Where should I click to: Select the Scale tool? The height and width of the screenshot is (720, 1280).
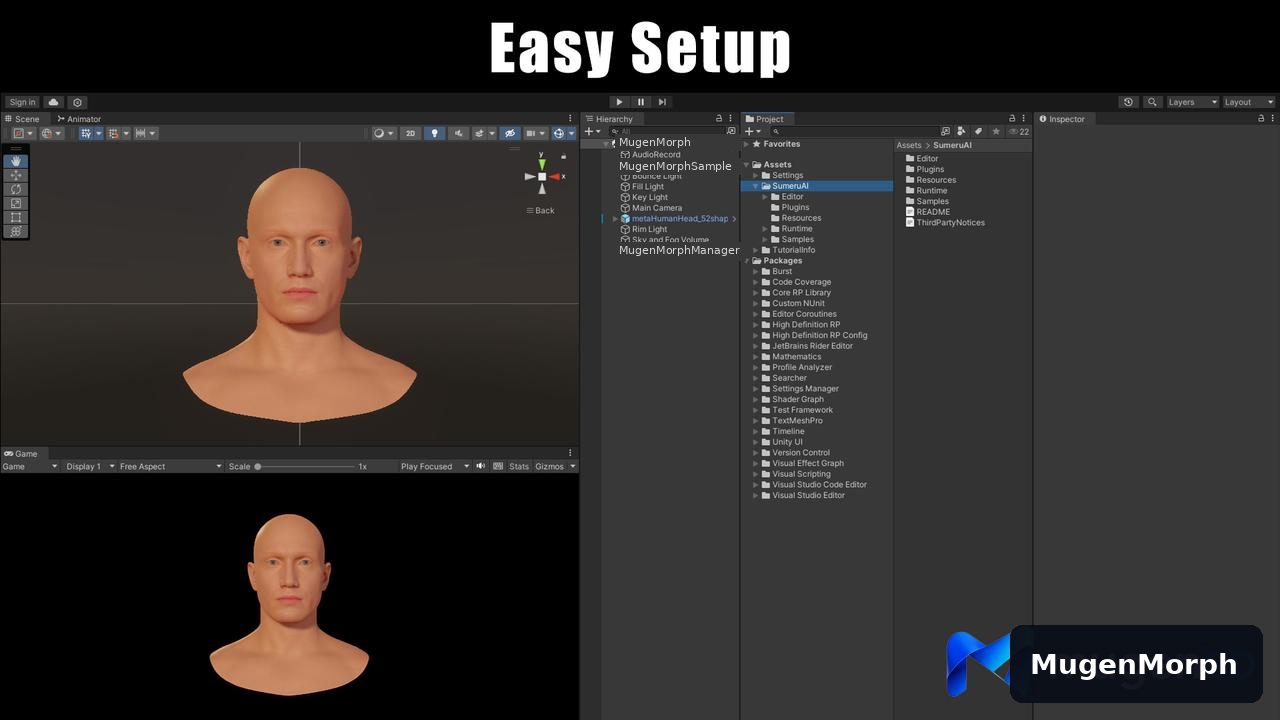pyautogui.click(x=16, y=203)
